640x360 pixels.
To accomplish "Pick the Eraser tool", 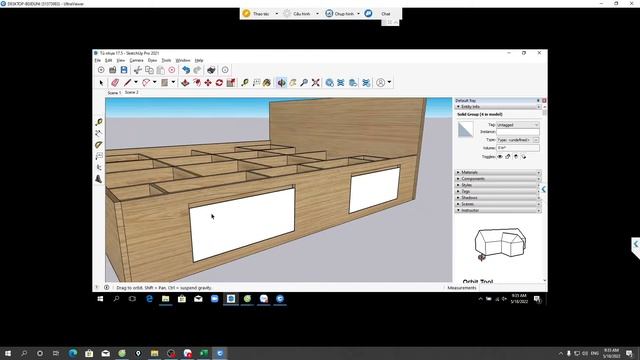I will click(x=115, y=83).
